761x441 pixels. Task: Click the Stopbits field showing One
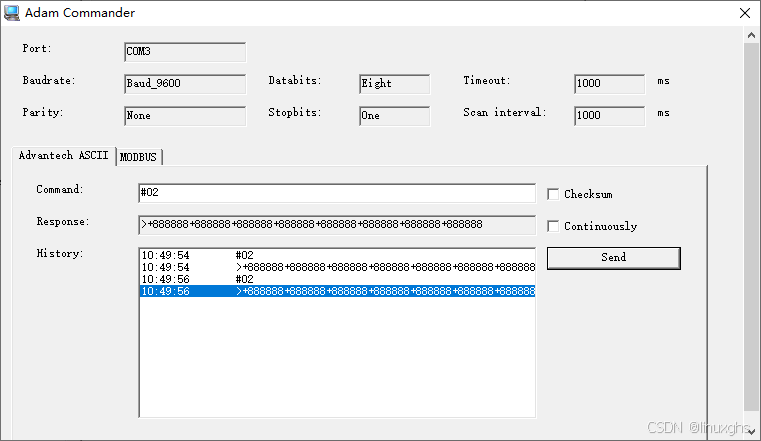(x=394, y=116)
